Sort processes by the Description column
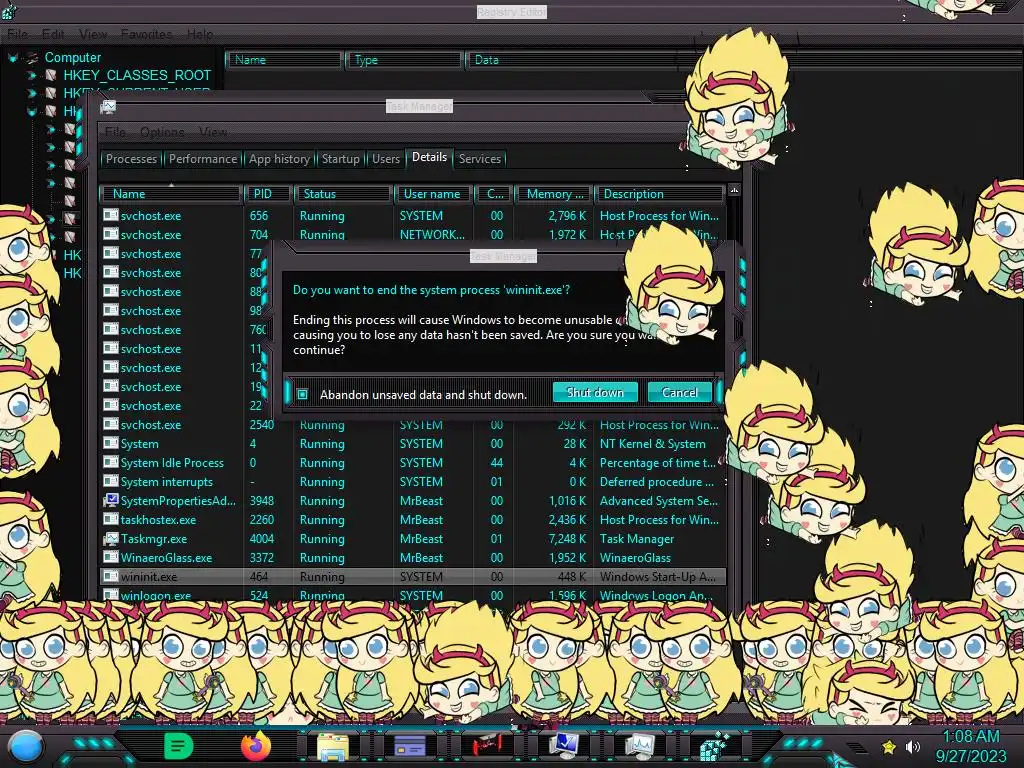The width and height of the screenshot is (1024, 768). click(x=659, y=194)
